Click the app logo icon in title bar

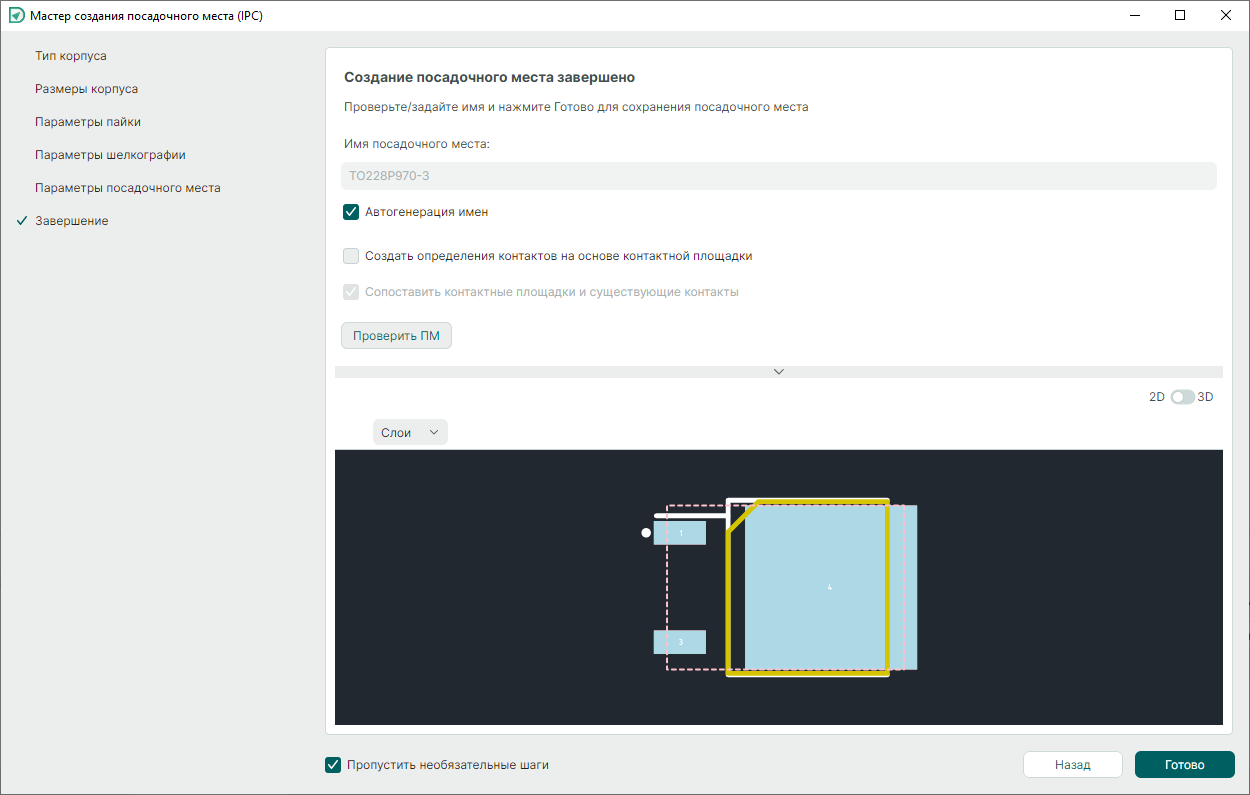16,16
